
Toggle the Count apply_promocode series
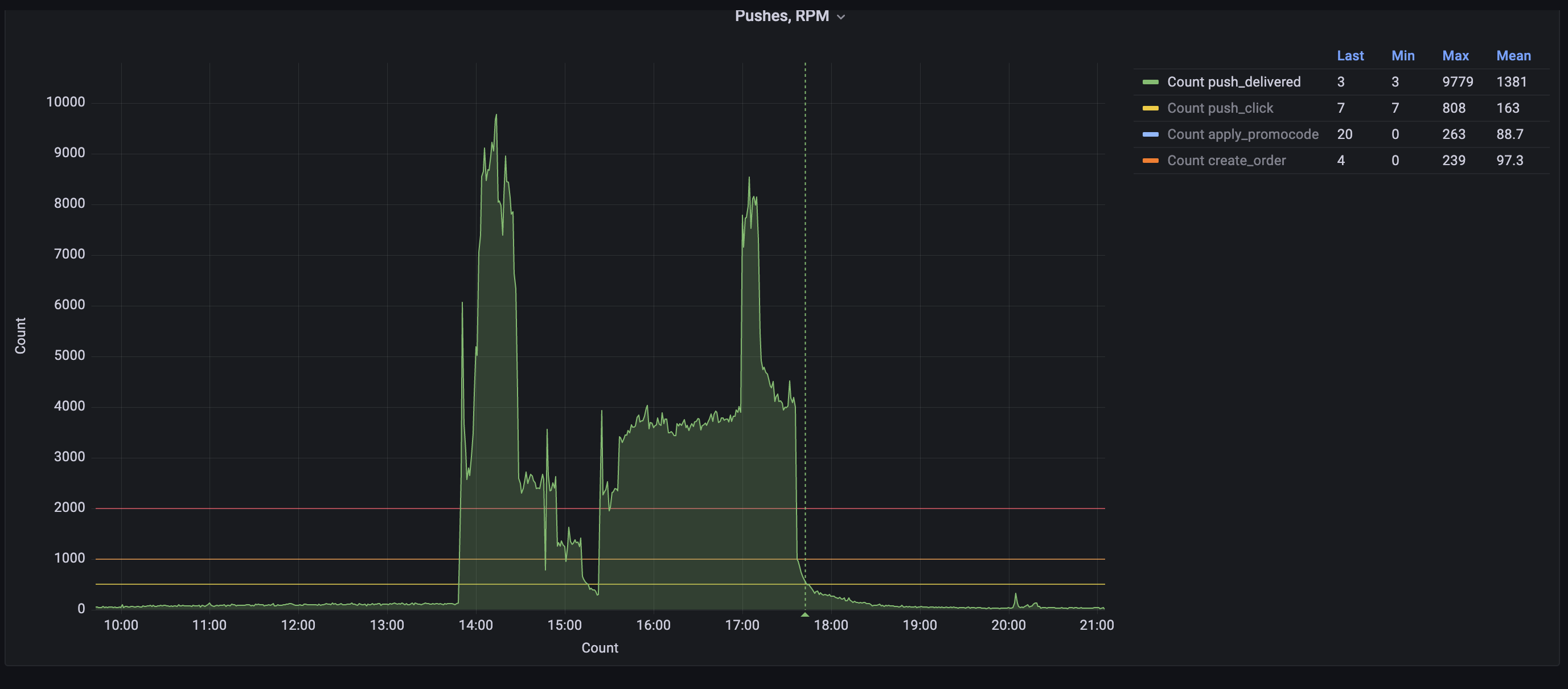(1242, 134)
